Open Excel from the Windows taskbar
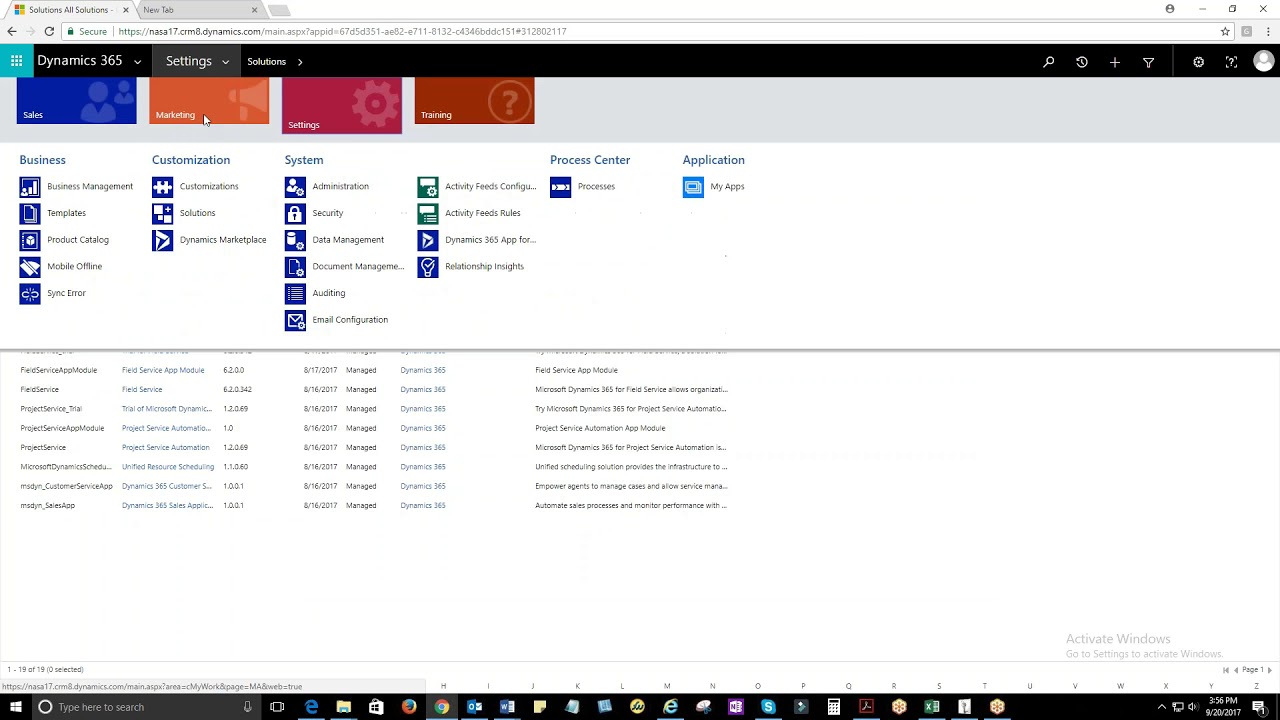 931,707
